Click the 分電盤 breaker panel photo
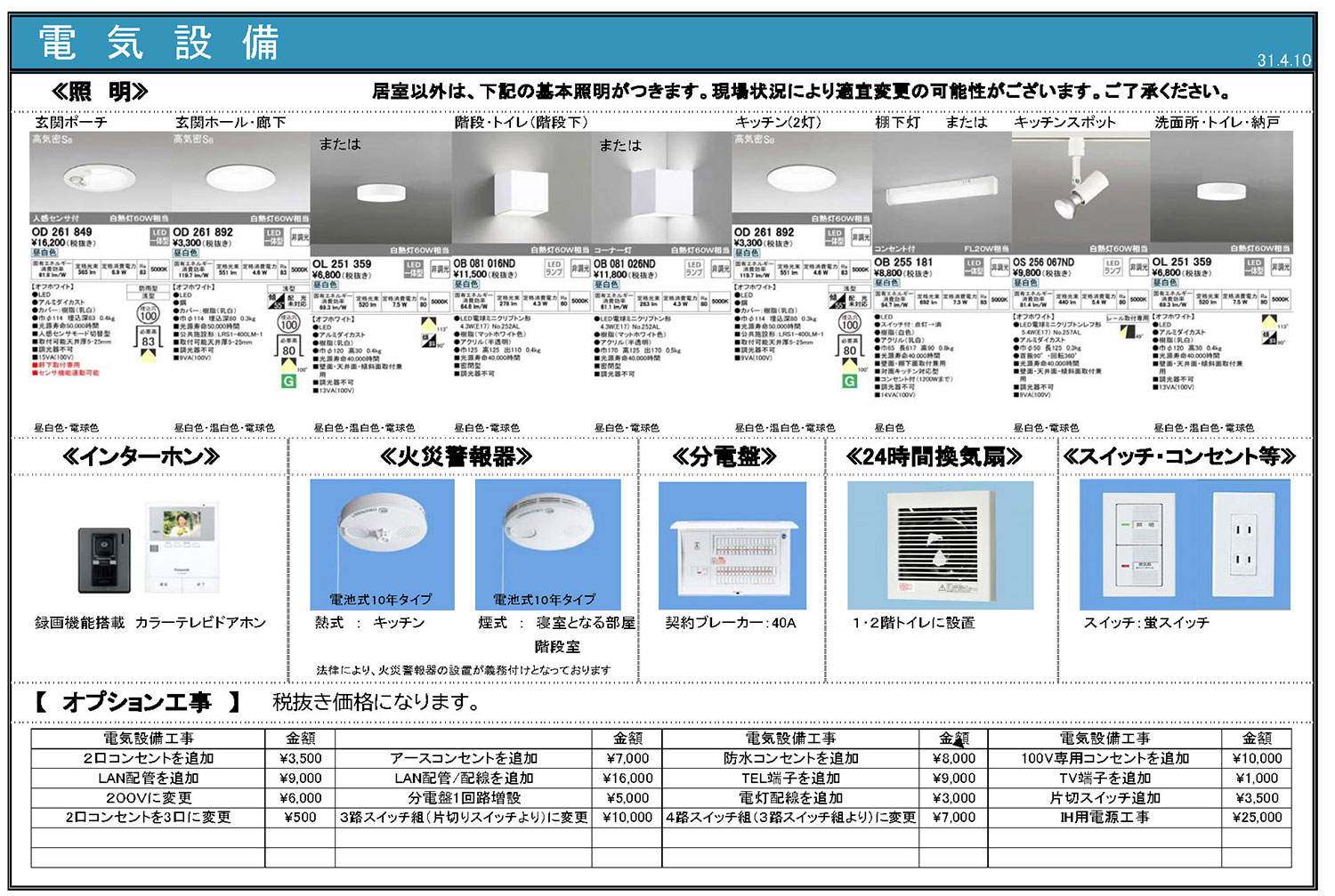The height and width of the screenshot is (896, 1335). [732, 545]
